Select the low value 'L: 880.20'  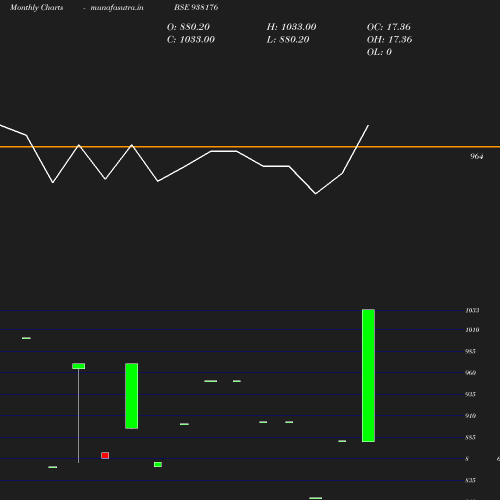pyautogui.click(x=288, y=40)
